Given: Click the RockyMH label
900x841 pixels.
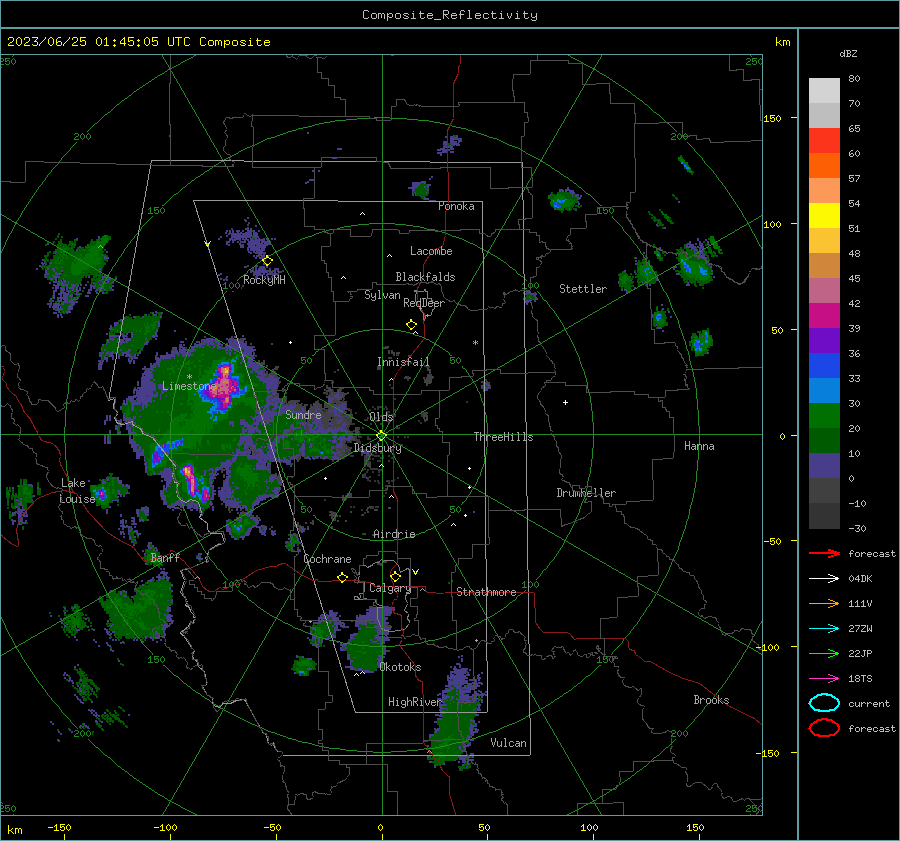Looking at the screenshot, I should coord(264,280).
